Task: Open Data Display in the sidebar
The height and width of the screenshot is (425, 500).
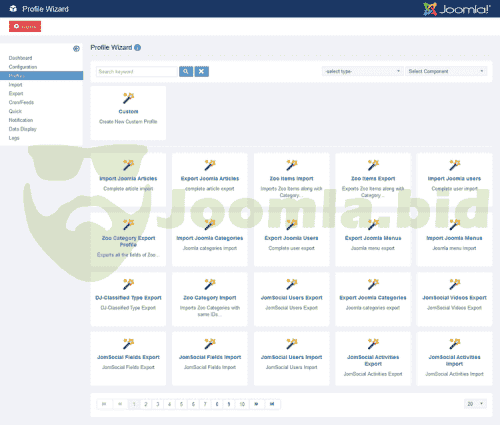Action: click(22, 129)
